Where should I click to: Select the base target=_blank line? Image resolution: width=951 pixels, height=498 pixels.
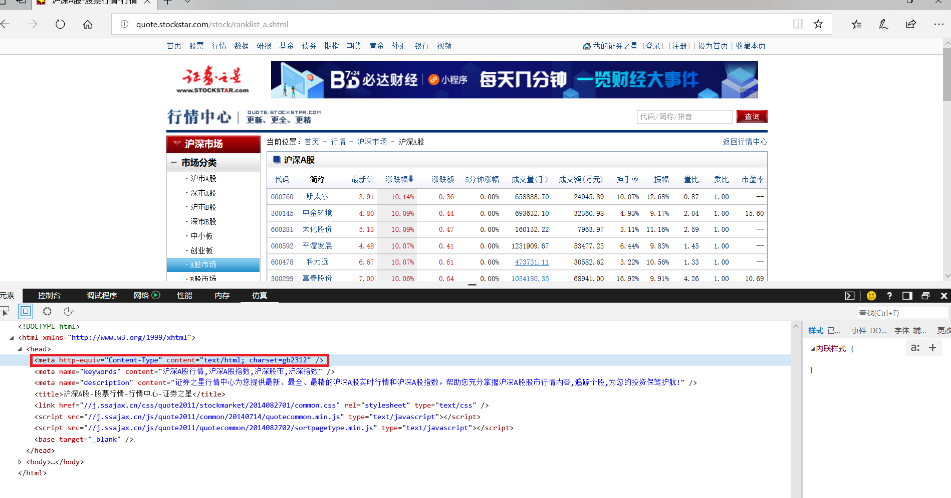(x=84, y=440)
